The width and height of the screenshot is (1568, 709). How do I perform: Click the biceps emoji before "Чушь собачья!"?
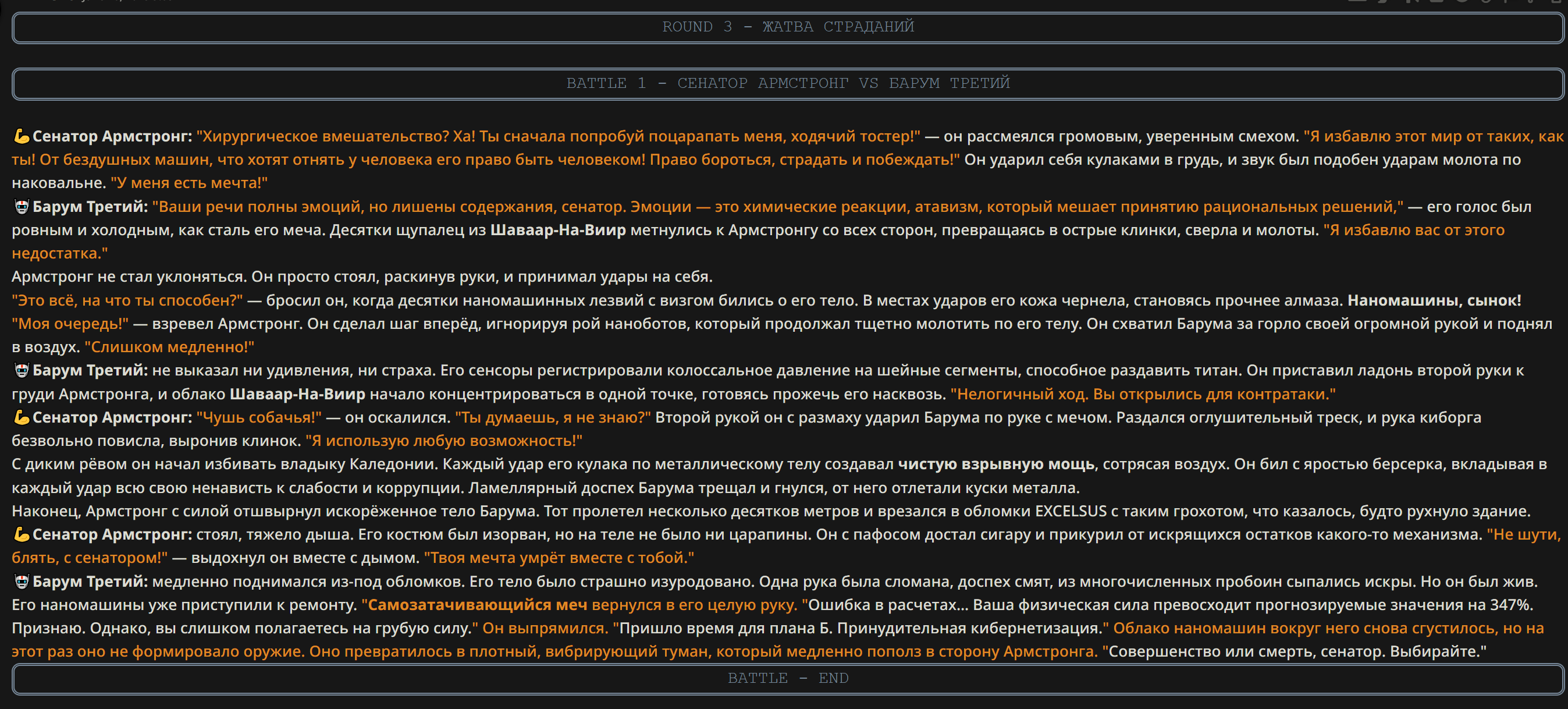pyautogui.click(x=22, y=418)
